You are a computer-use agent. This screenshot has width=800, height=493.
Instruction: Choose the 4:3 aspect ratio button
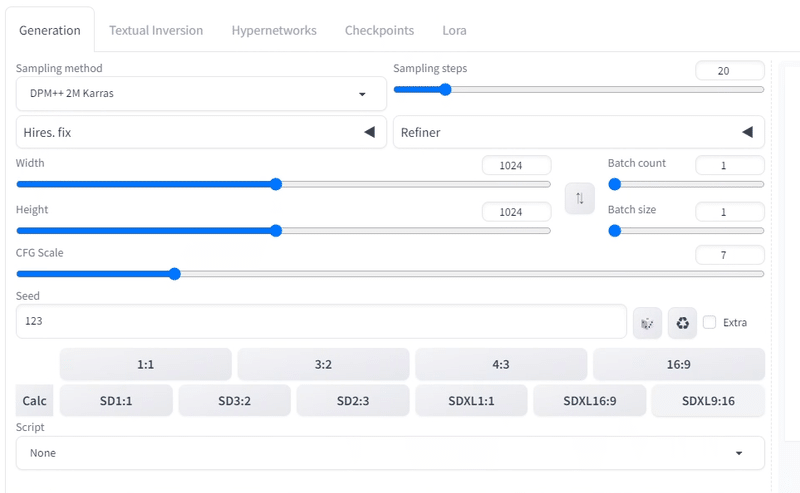(501, 364)
